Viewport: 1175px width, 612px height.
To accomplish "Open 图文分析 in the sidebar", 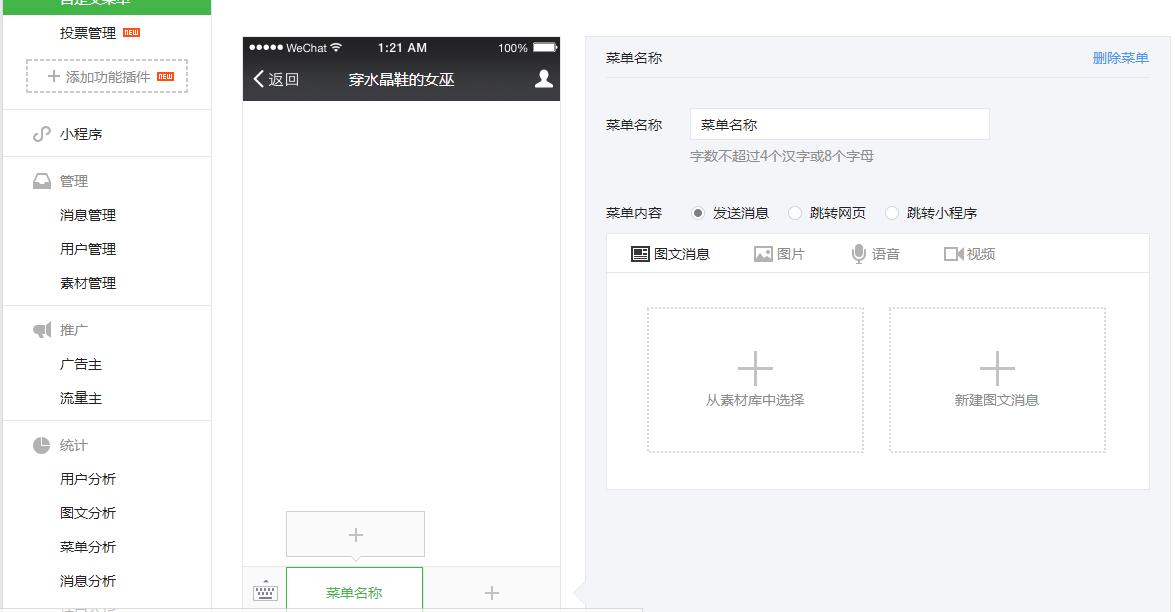I will click(x=88, y=513).
